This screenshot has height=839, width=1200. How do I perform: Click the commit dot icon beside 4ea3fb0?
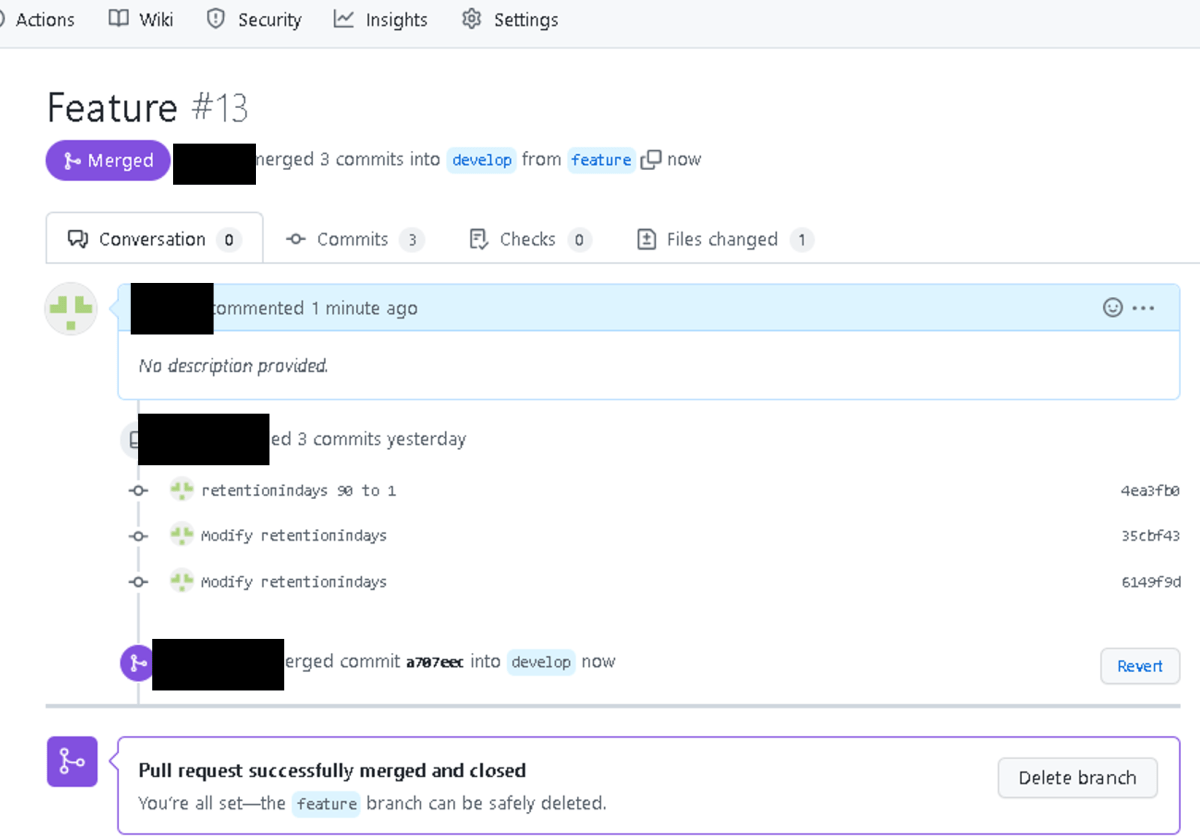138,490
